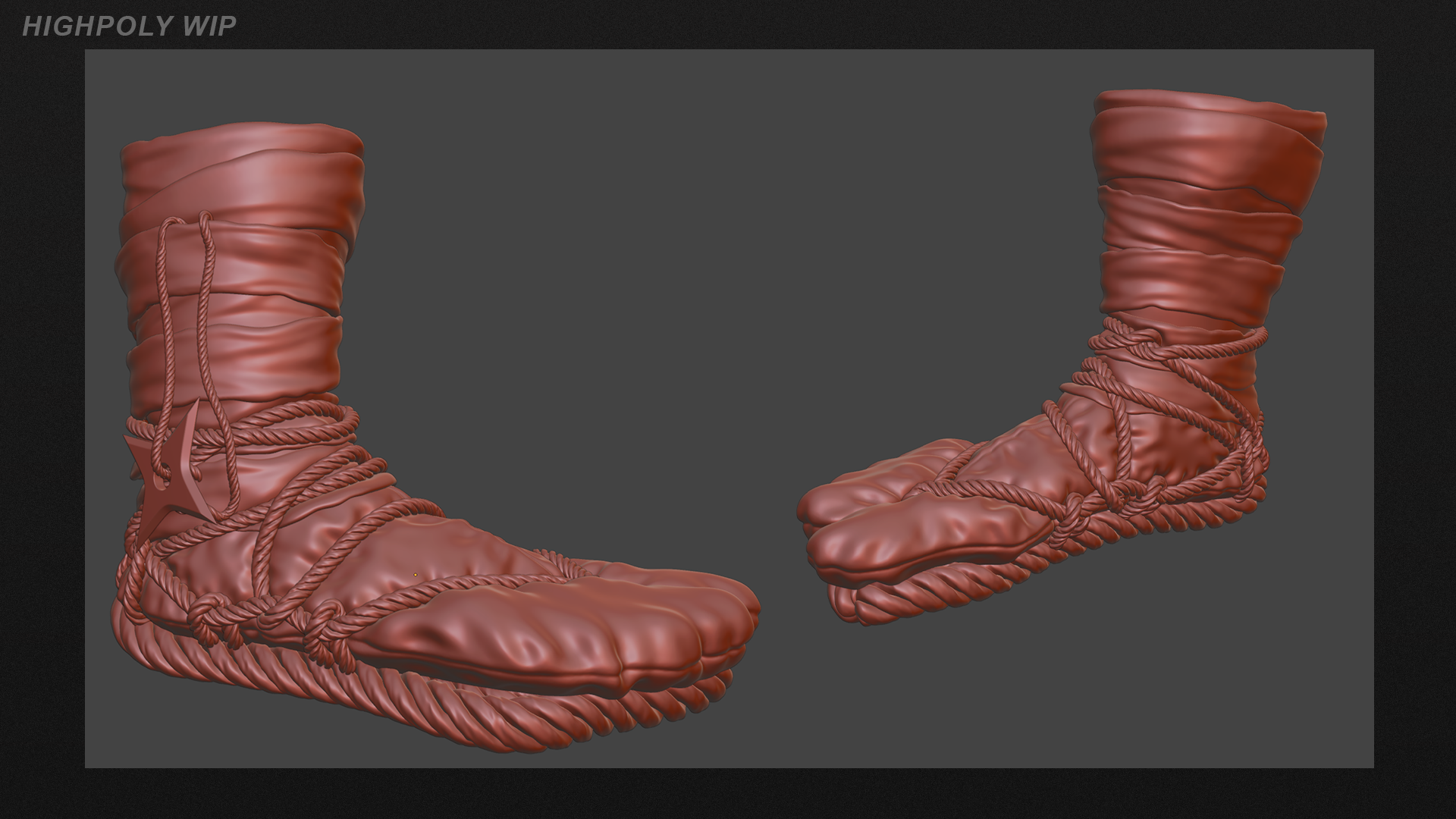Click the small yellow dot on left boot
The image size is (1456, 819).
point(415,575)
